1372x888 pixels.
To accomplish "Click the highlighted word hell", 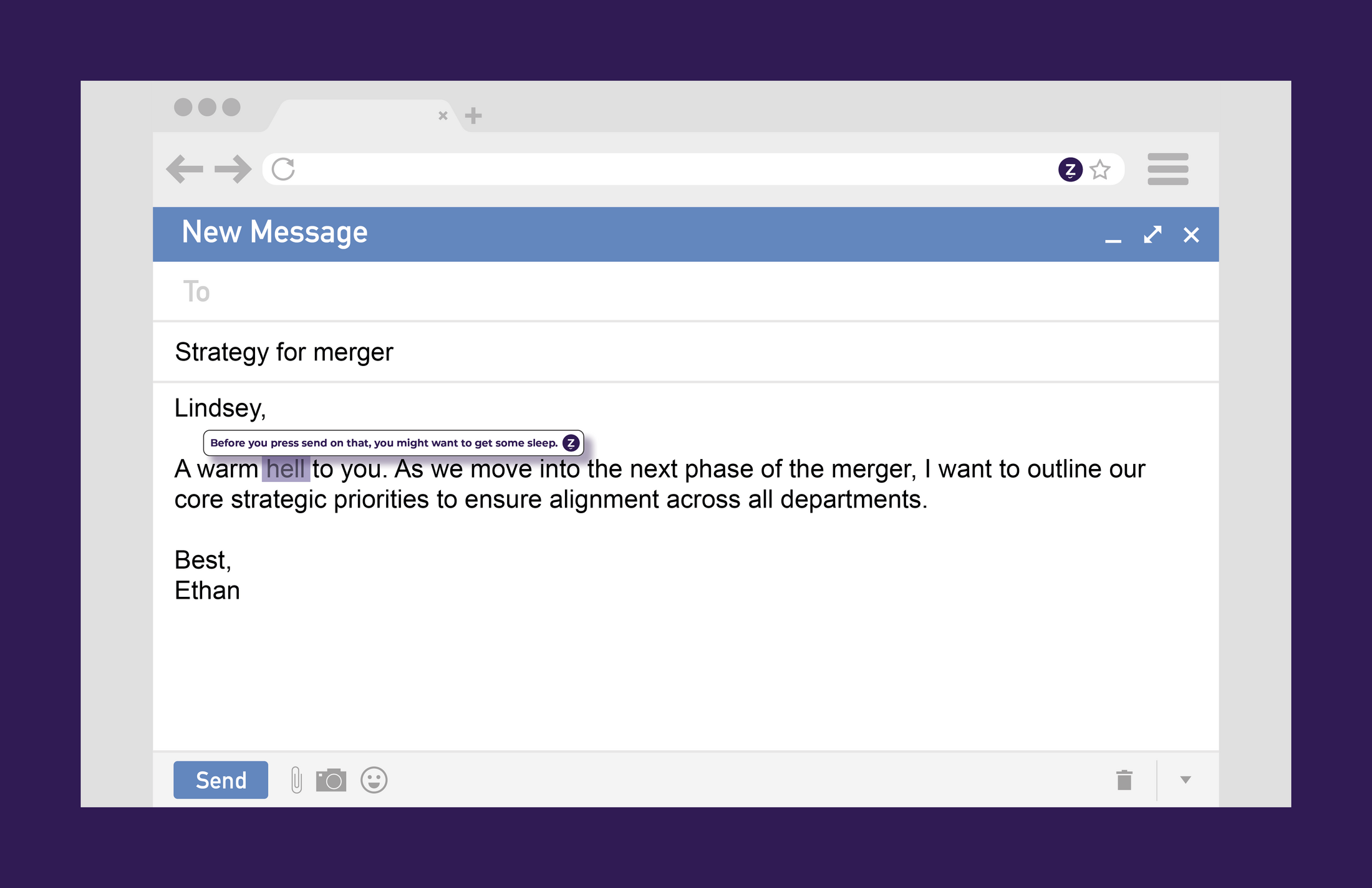I will coord(286,469).
